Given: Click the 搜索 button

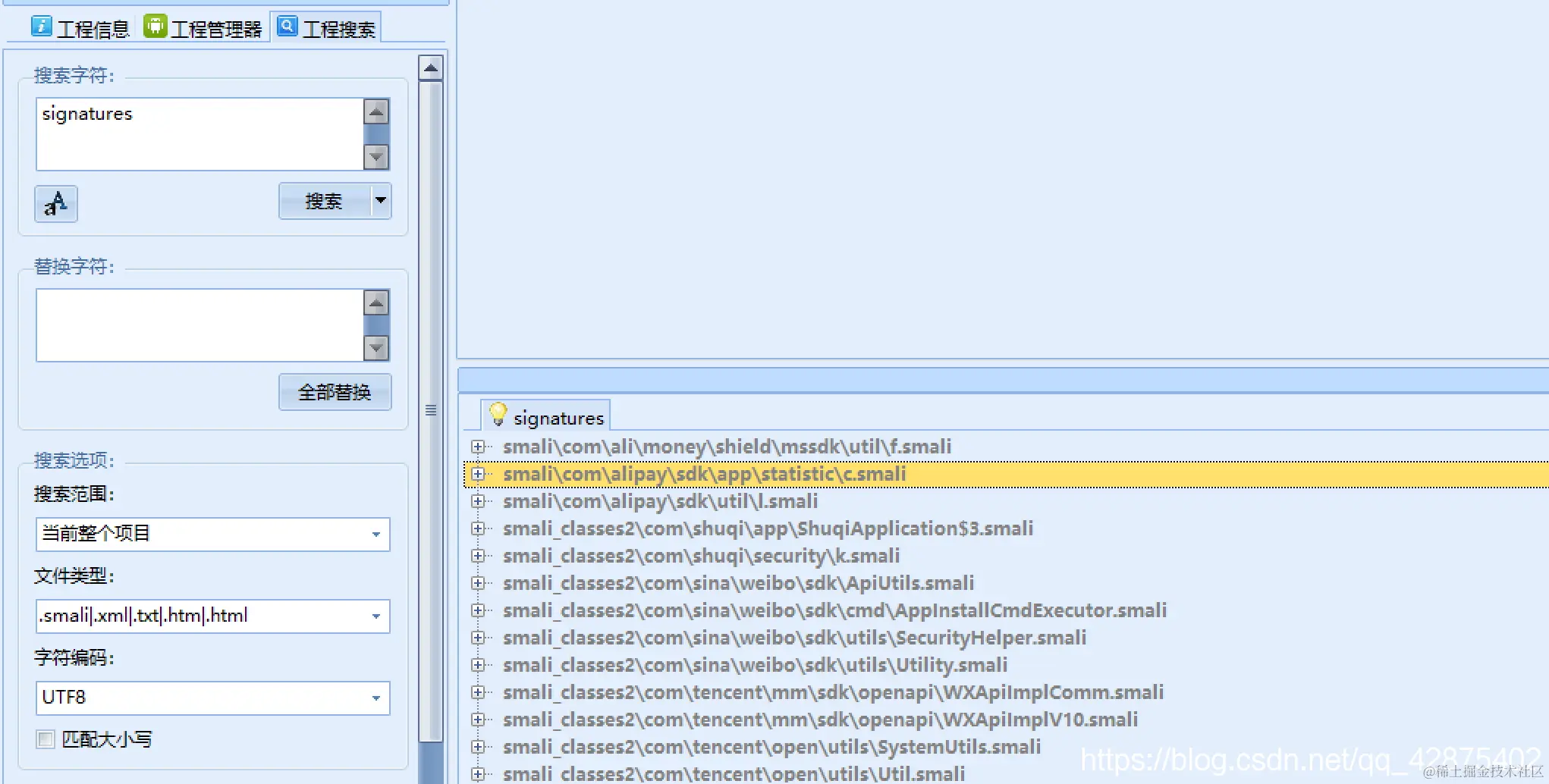Looking at the screenshot, I should (324, 201).
